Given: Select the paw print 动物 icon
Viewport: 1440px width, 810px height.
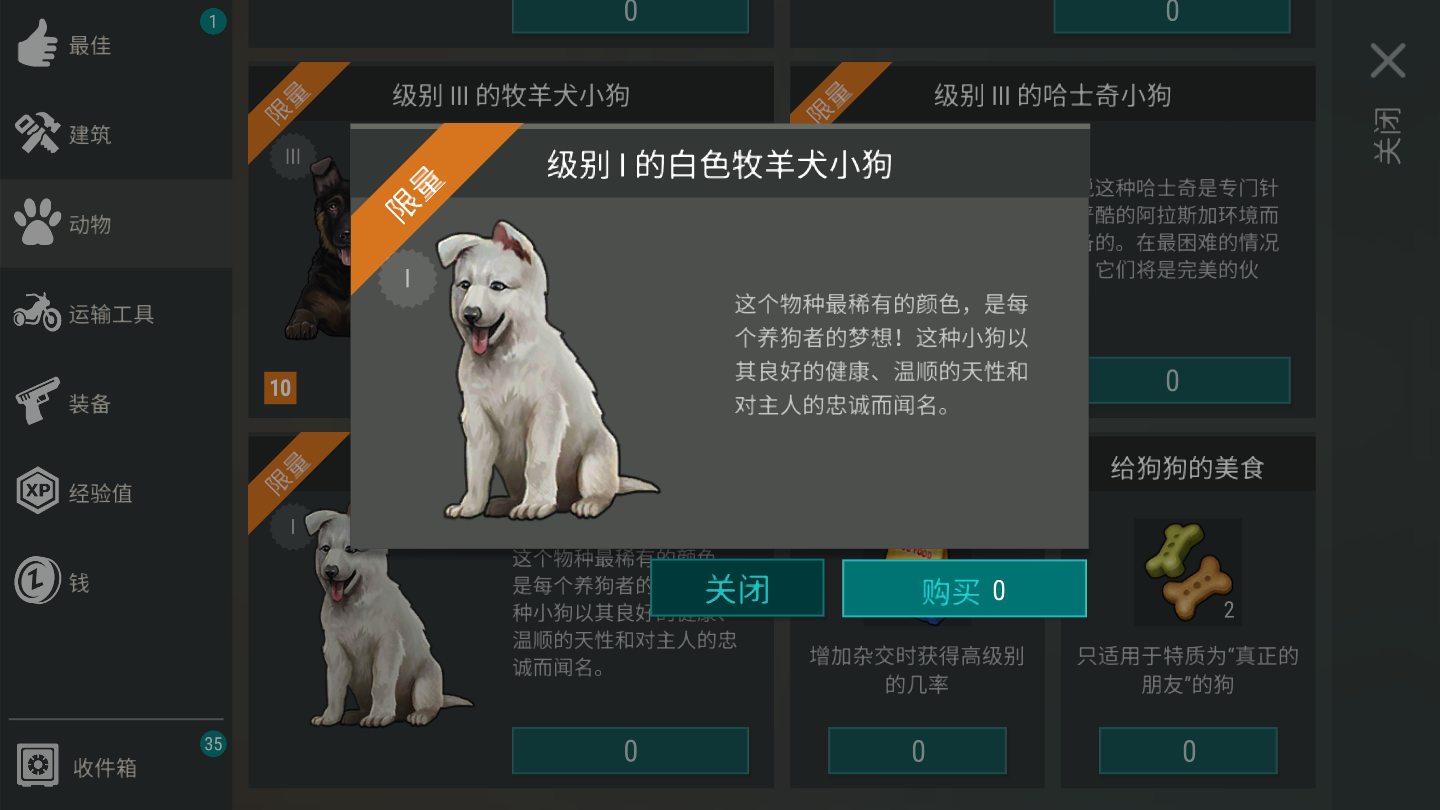Looking at the screenshot, I should (x=38, y=223).
